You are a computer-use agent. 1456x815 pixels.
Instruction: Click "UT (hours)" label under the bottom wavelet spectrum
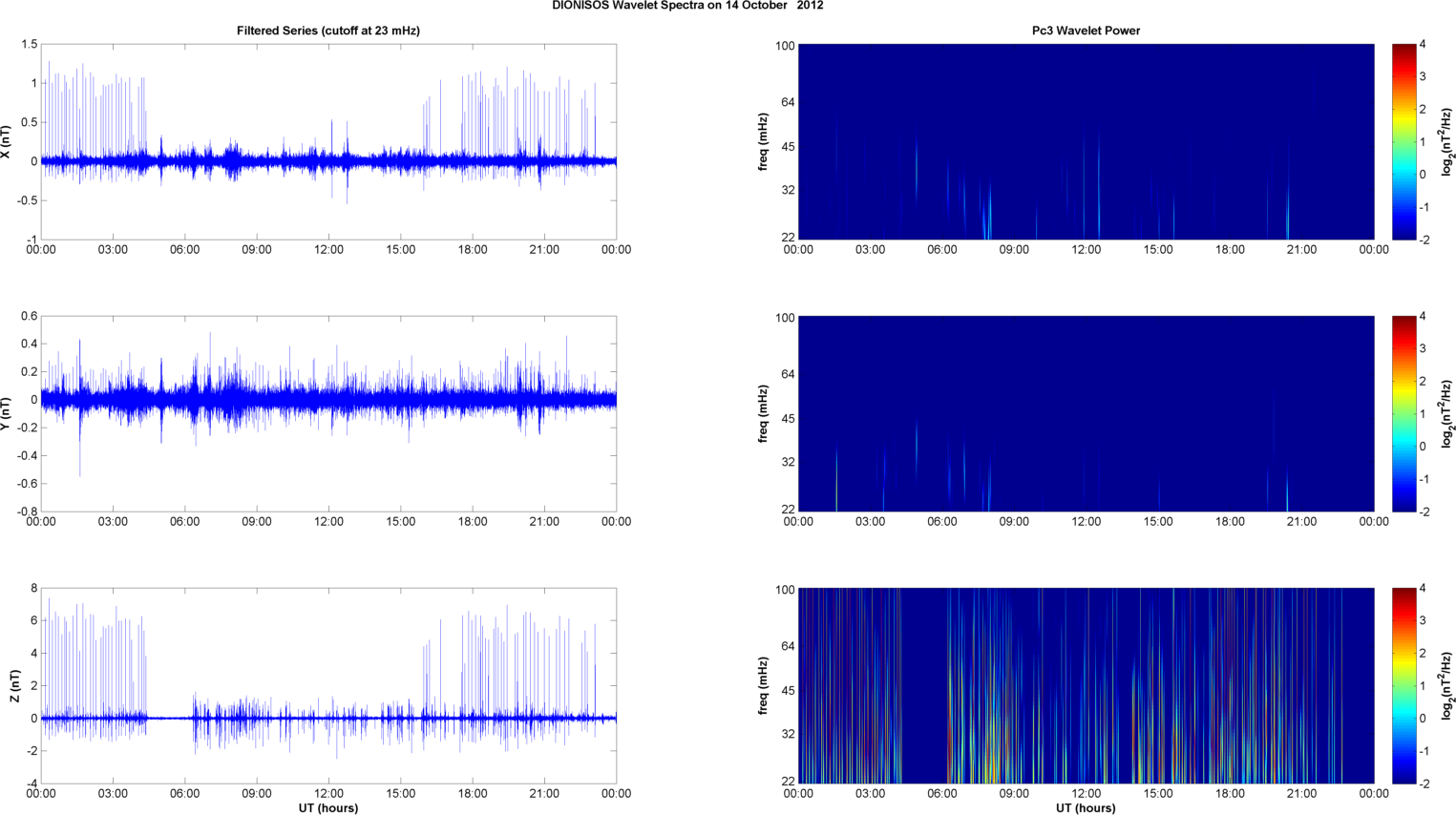click(1086, 808)
